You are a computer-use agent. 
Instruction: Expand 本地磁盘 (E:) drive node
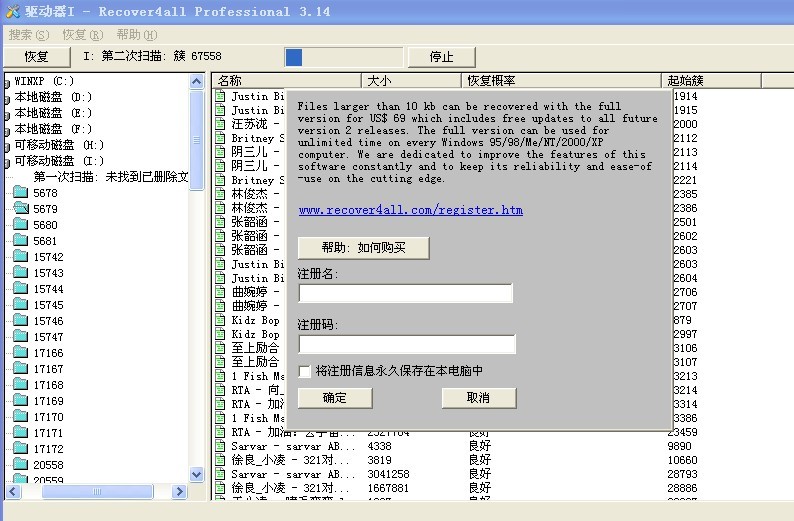click(7, 114)
